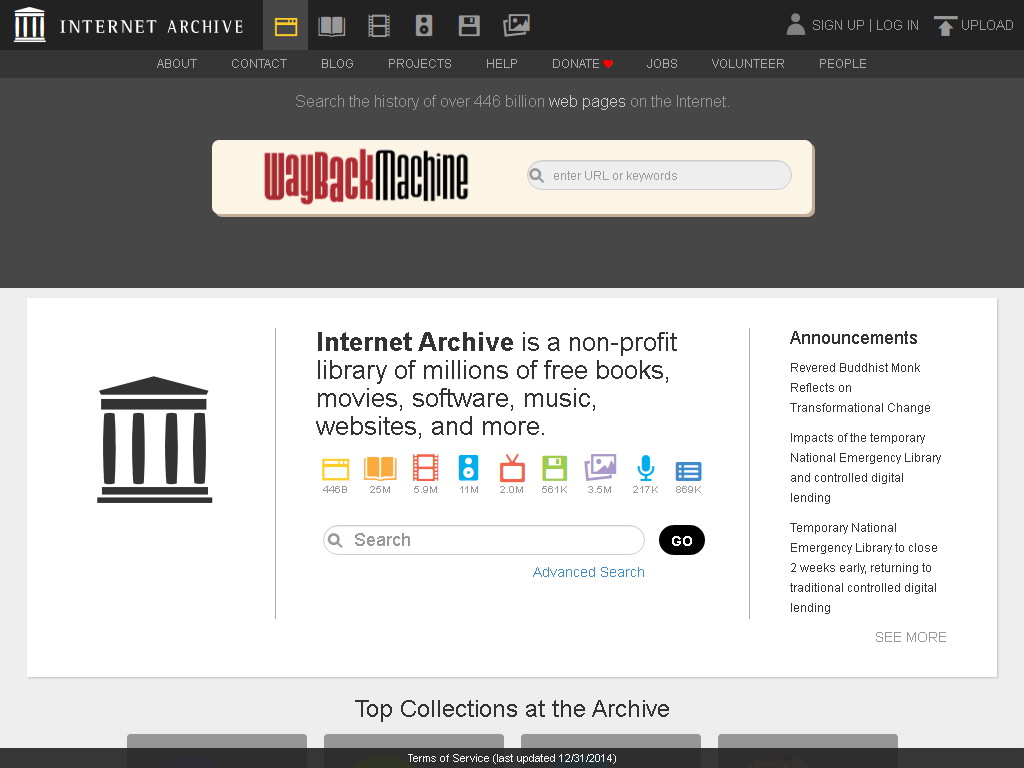The height and width of the screenshot is (768, 1024).
Task: Open the Software floppy icon in top bar
Action: coord(469,26)
